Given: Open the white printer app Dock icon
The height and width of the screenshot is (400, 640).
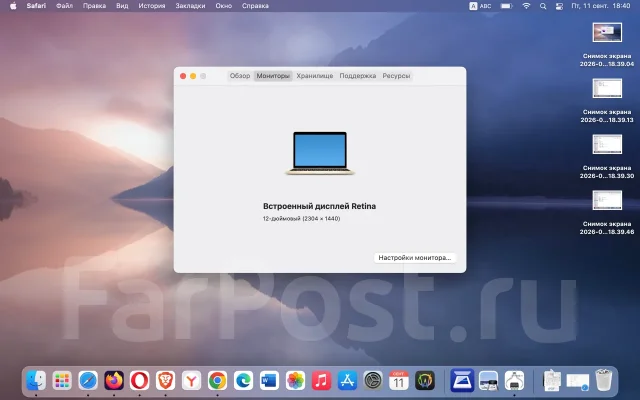Looking at the screenshot, I should coord(514,380).
